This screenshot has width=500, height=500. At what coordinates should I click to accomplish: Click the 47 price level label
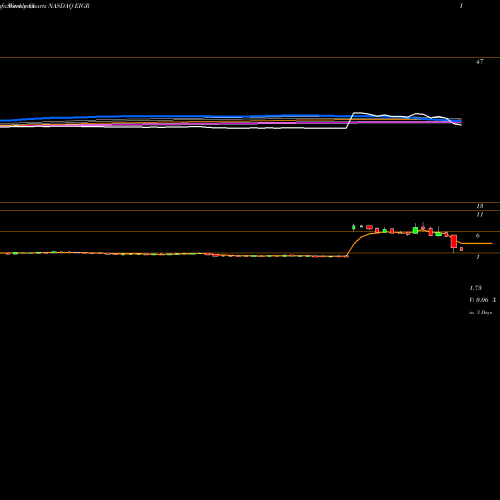pos(479,62)
